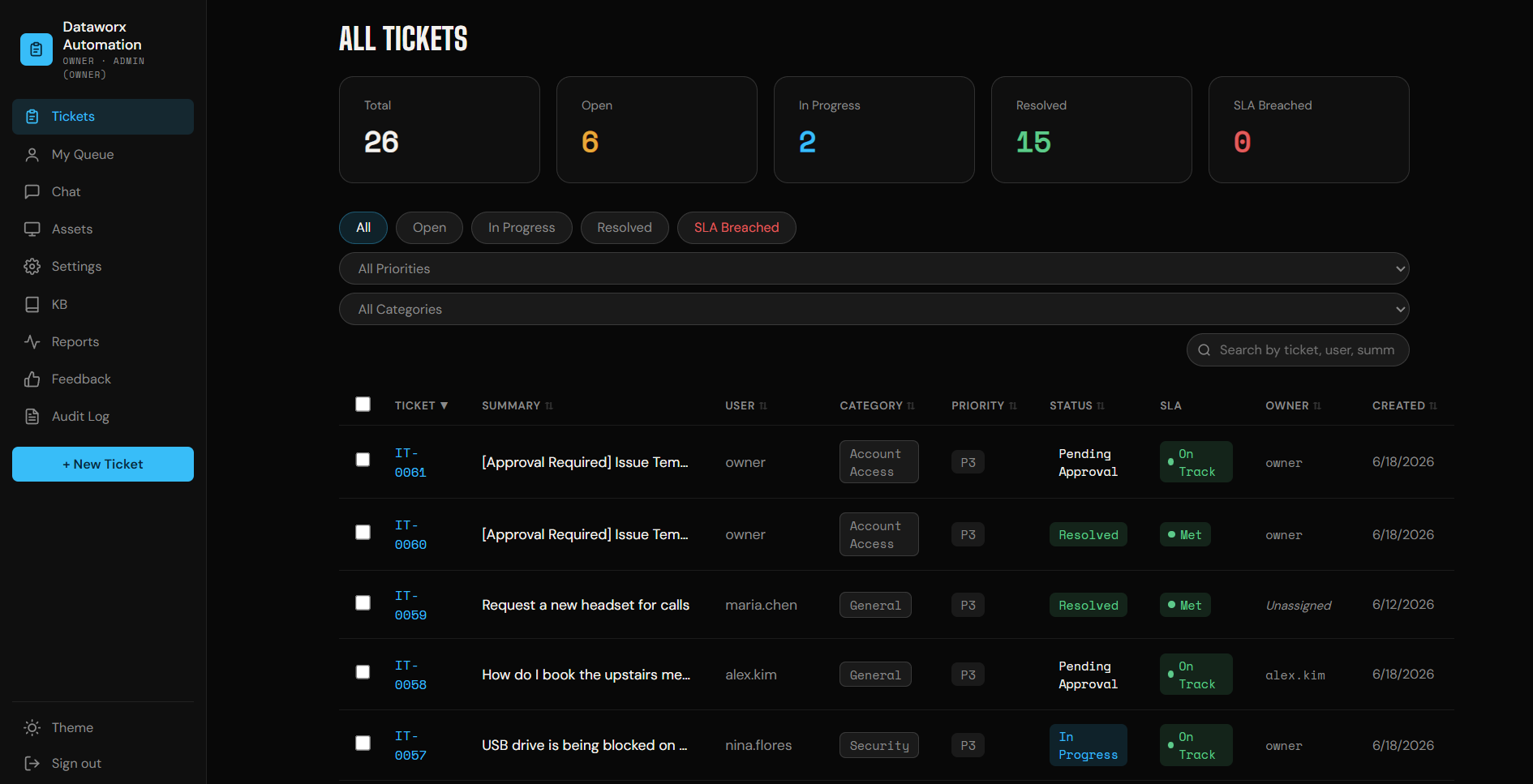
Task: Check the box for ticket IT-0060
Action: coord(363,532)
